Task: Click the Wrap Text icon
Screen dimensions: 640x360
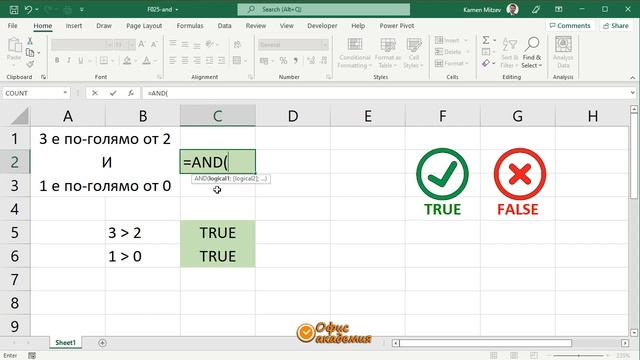Action: [238, 44]
